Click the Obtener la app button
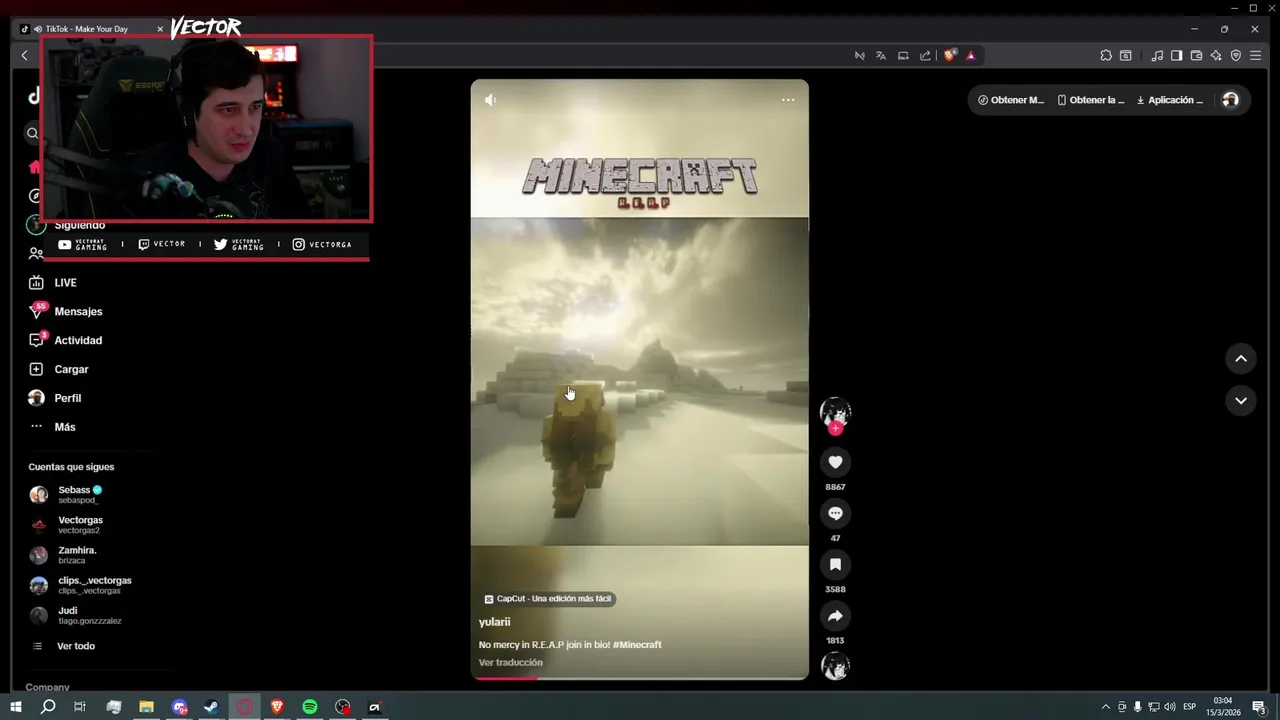The image size is (1280, 720). [1091, 100]
